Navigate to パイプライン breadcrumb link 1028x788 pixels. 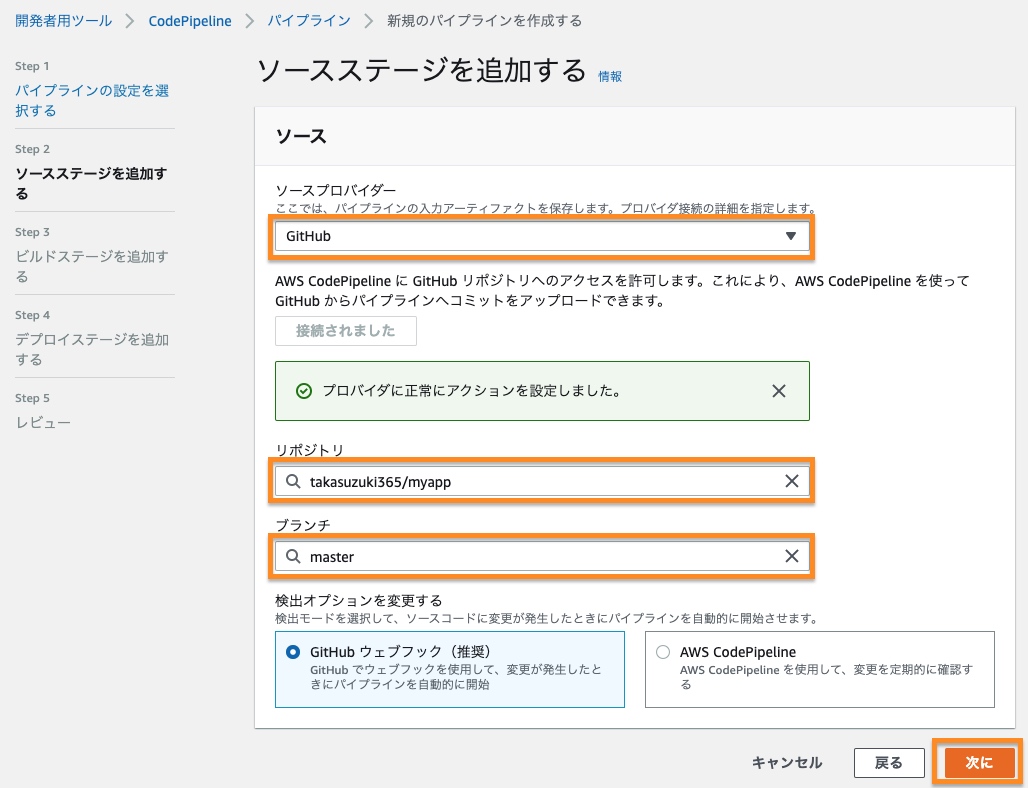pyautogui.click(x=308, y=20)
